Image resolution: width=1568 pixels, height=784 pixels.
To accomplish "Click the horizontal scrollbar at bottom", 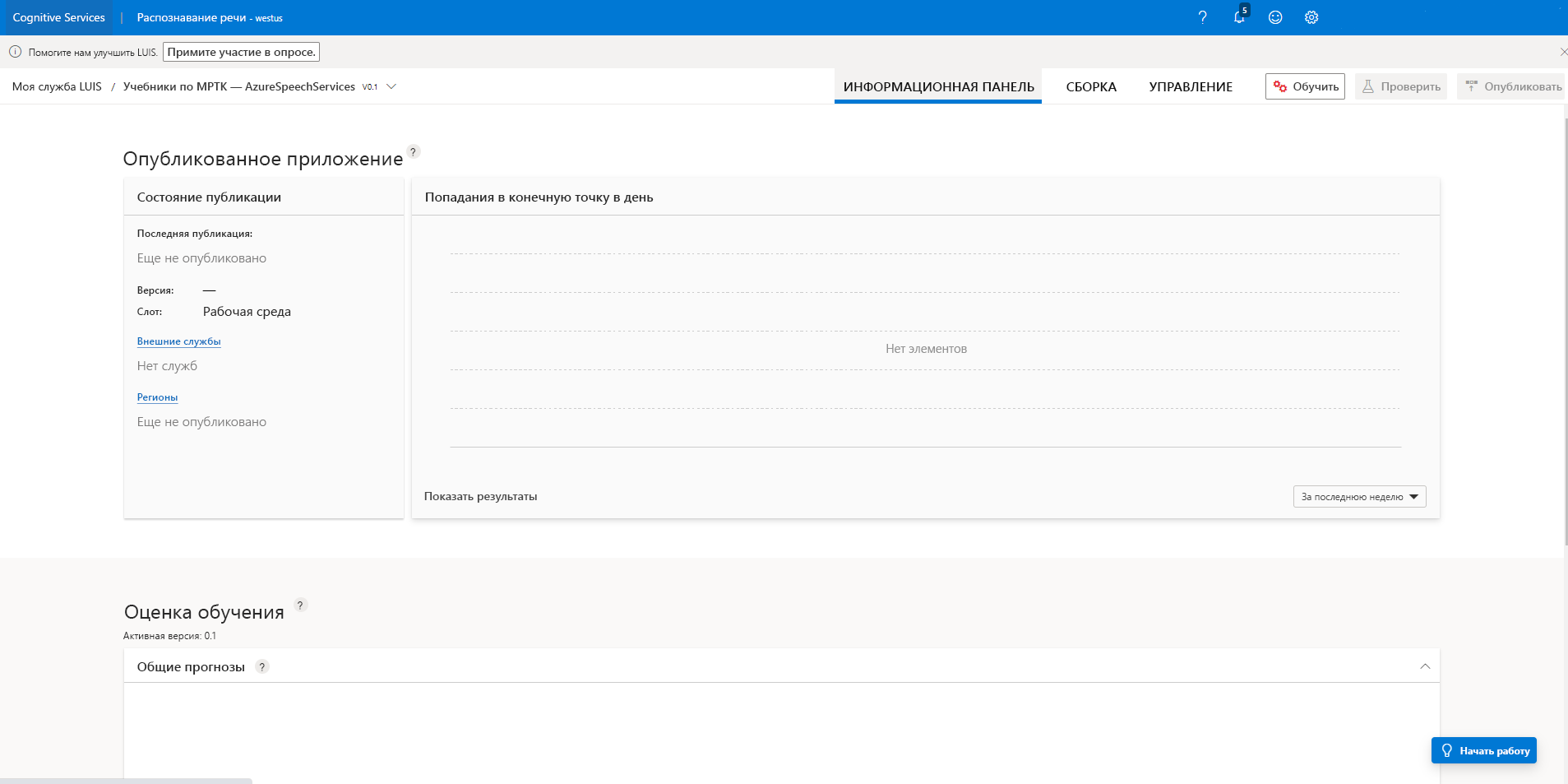I will click(126, 781).
